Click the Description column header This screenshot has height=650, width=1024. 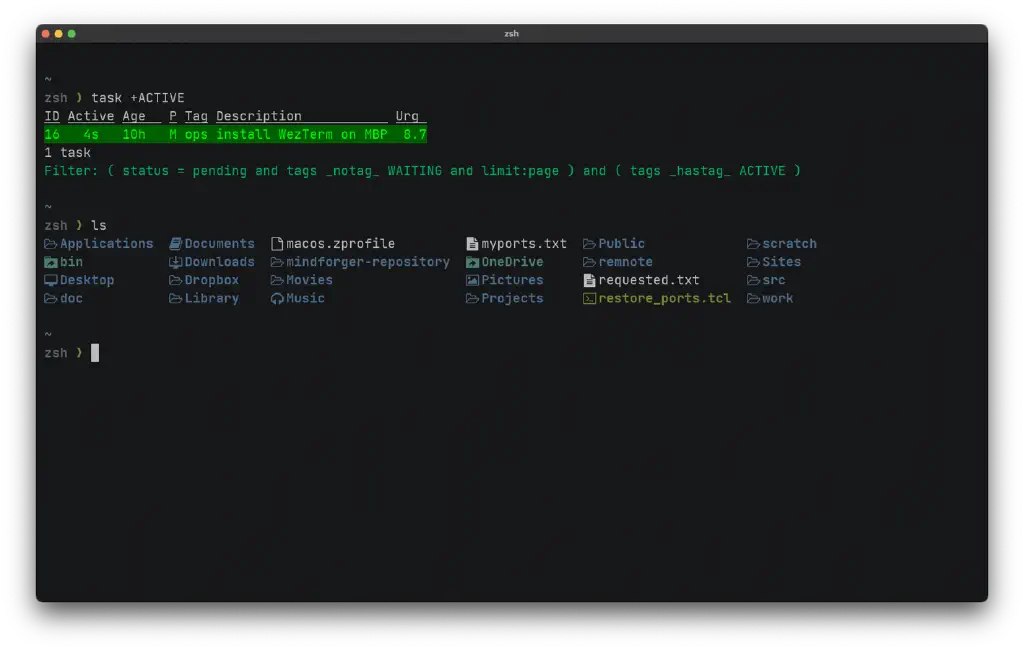(259, 116)
